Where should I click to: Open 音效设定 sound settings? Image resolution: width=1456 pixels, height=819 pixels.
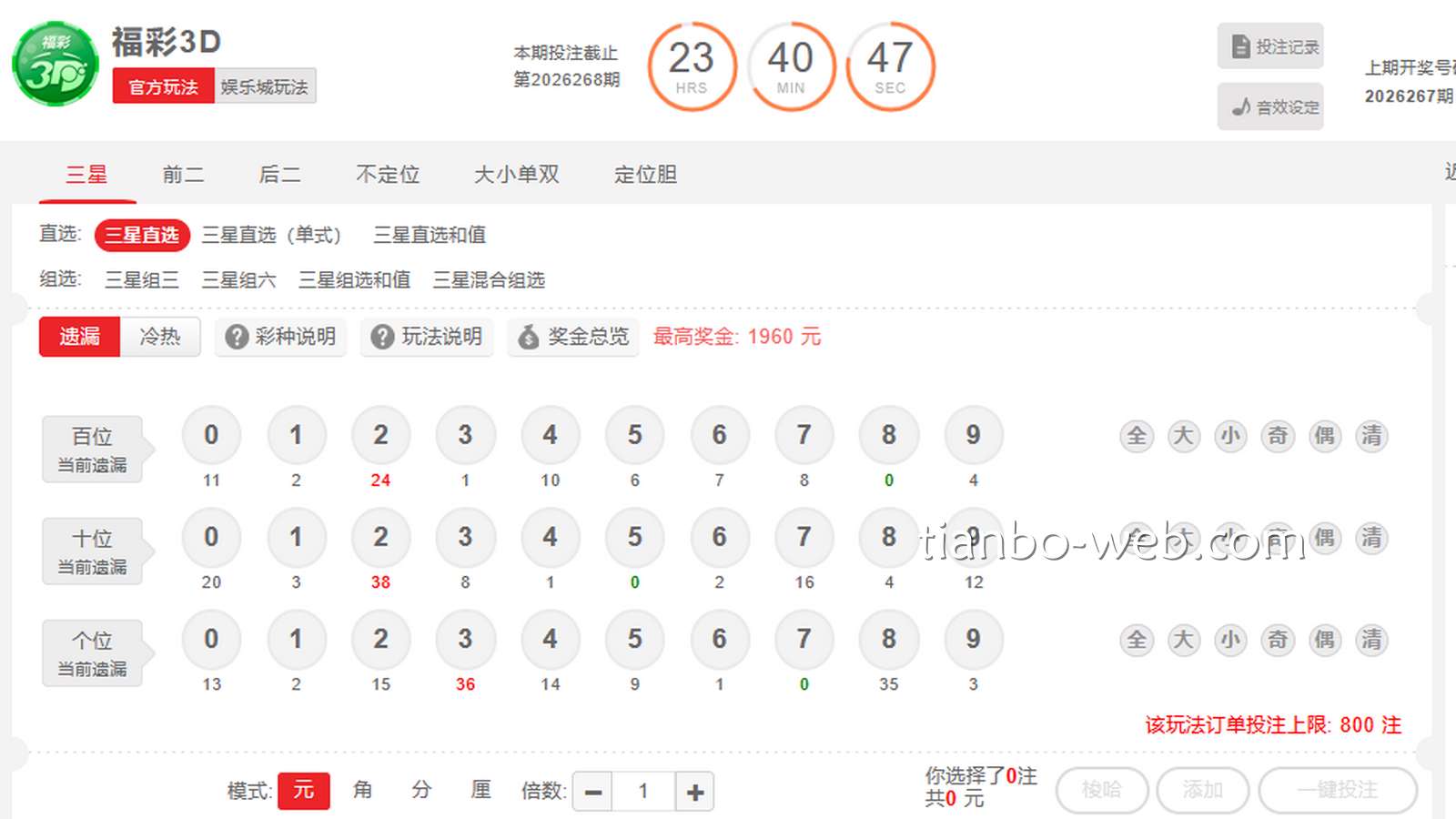(x=1270, y=106)
